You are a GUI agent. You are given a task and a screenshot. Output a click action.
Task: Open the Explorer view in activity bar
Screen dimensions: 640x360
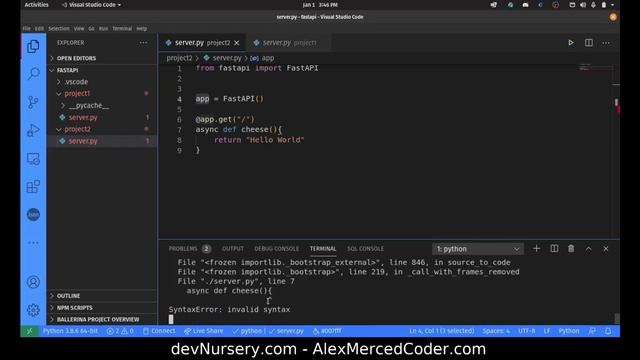pos(33,47)
